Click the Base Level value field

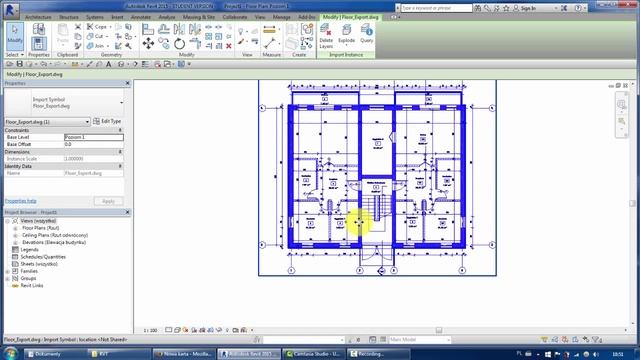coord(94,137)
